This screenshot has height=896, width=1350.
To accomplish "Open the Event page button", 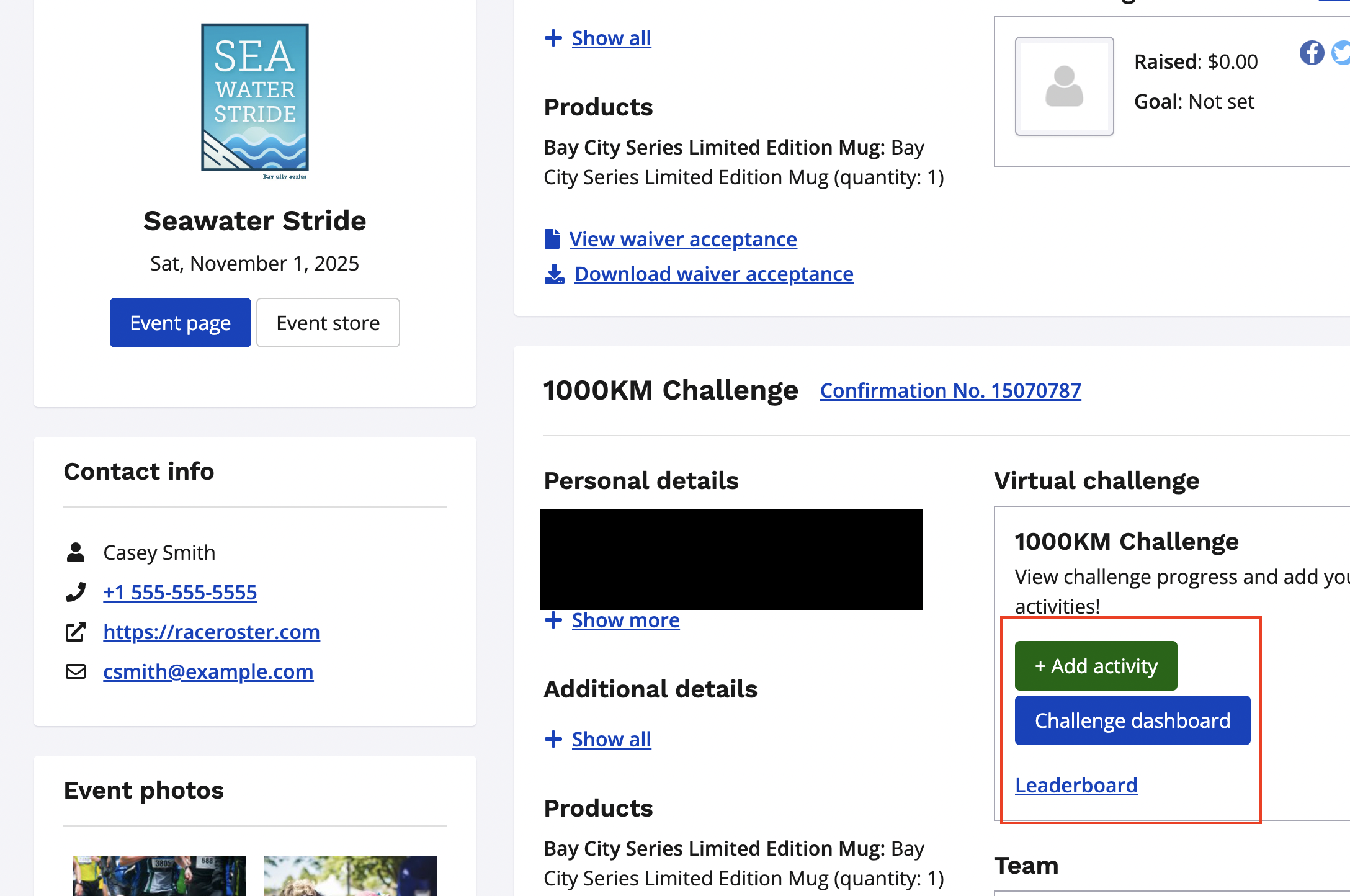I will 181,323.
